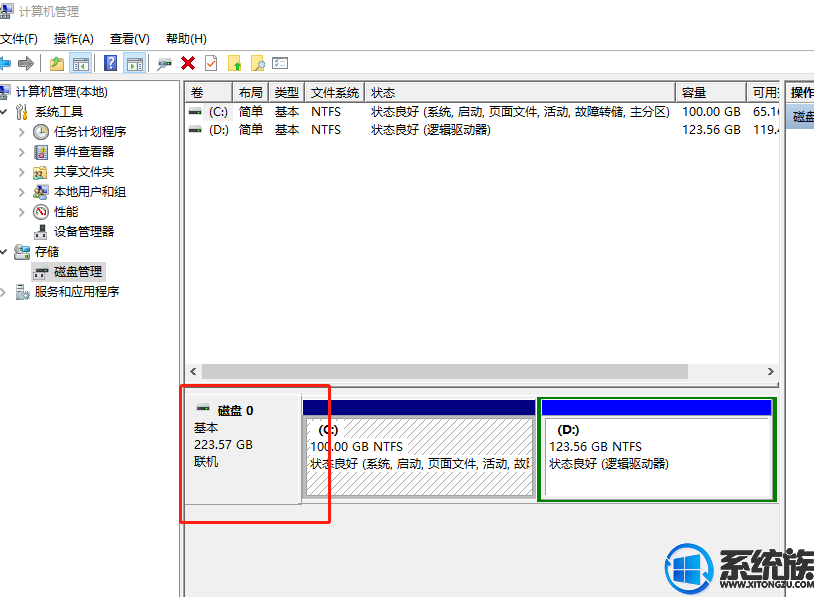Select 性能 in the tree
Image resolution: width=814 pixels, height=597 pixels.
pos(65,212)
